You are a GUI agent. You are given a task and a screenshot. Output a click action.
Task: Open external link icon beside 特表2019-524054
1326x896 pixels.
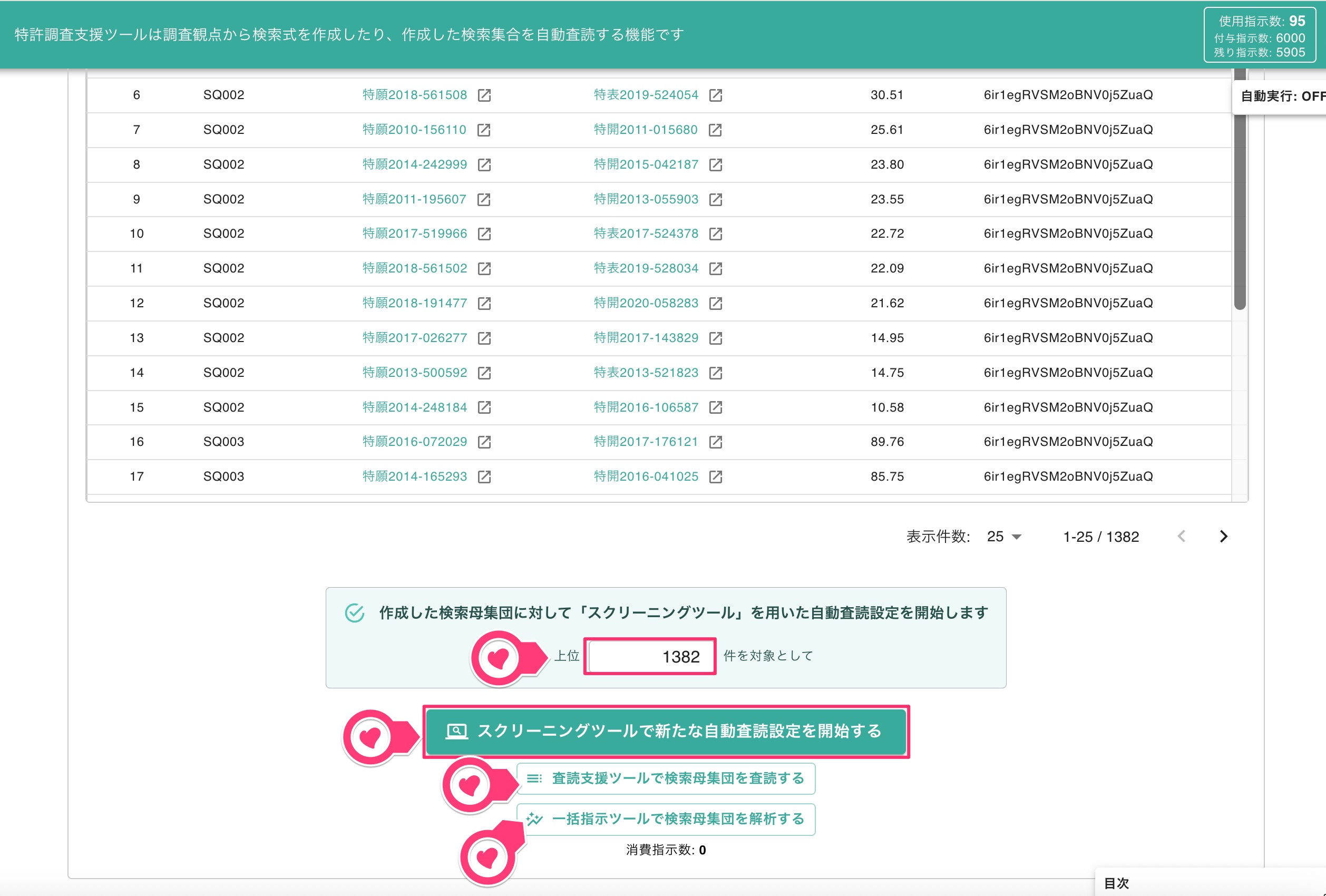point(716,95)
